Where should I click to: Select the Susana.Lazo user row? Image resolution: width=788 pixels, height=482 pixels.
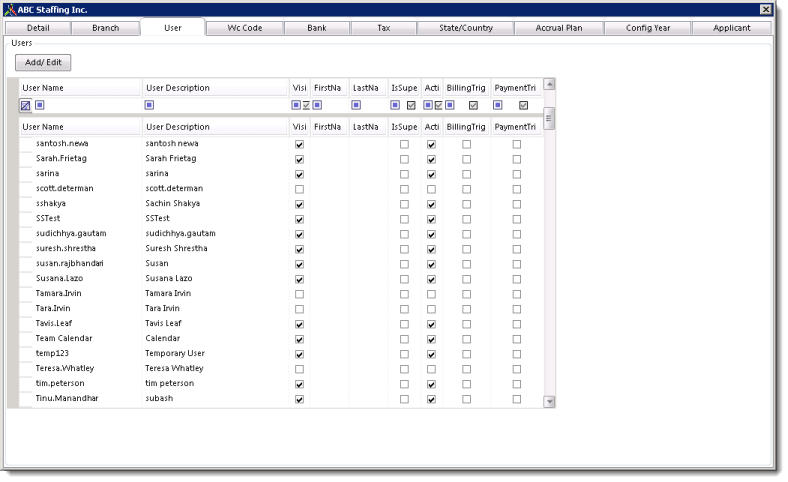point(58,279)
